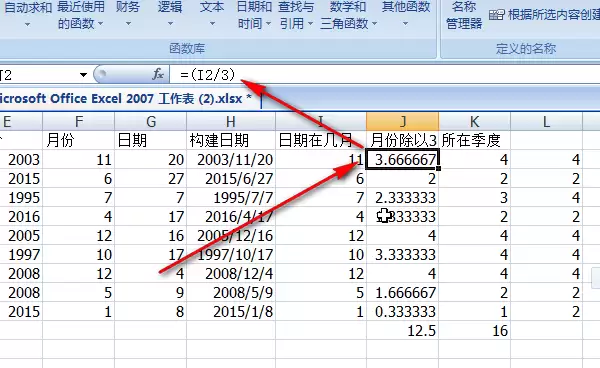Select the column K header

[474, 122]
